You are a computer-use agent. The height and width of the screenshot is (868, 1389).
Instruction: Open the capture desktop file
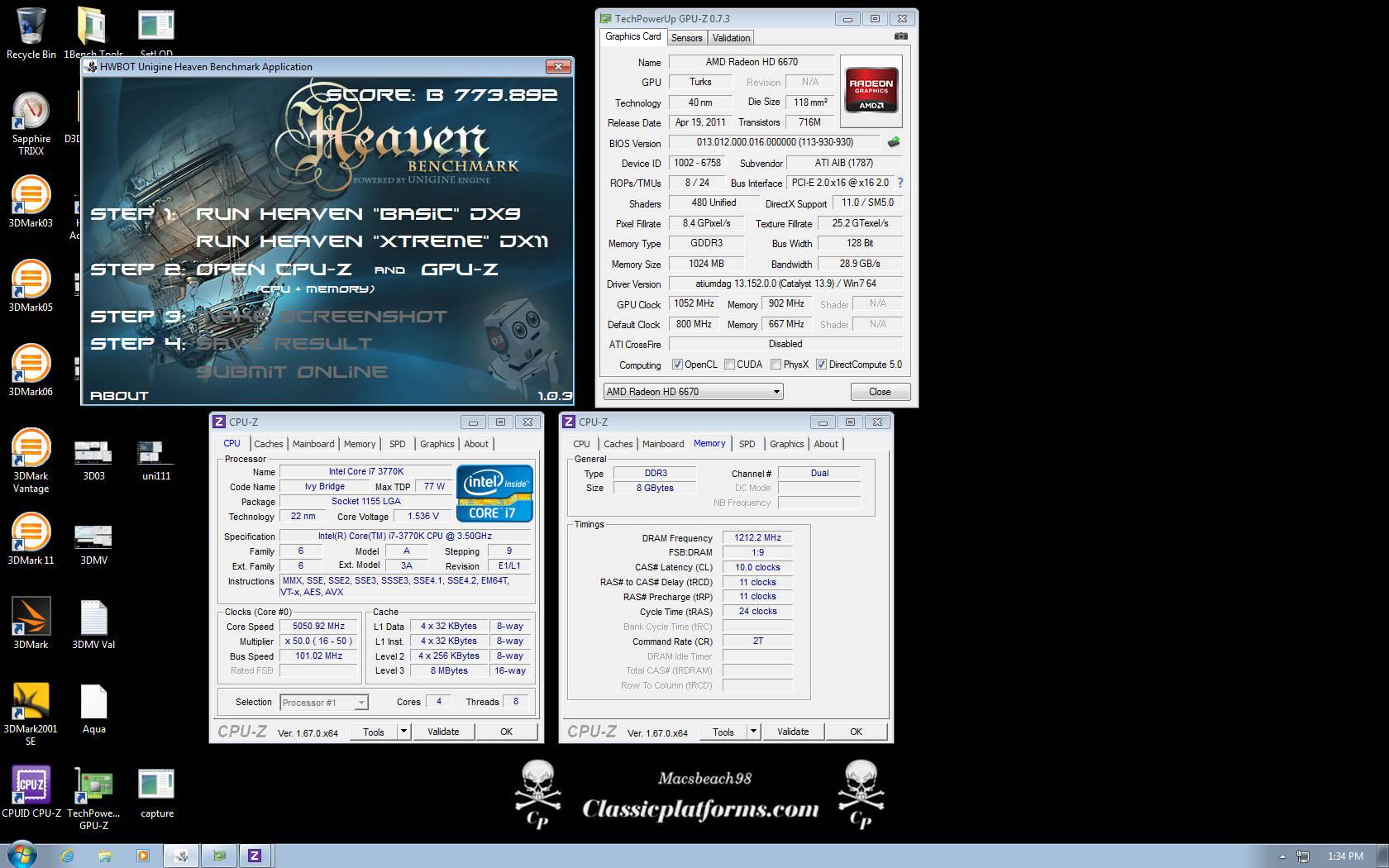click(x=156, y=793)
